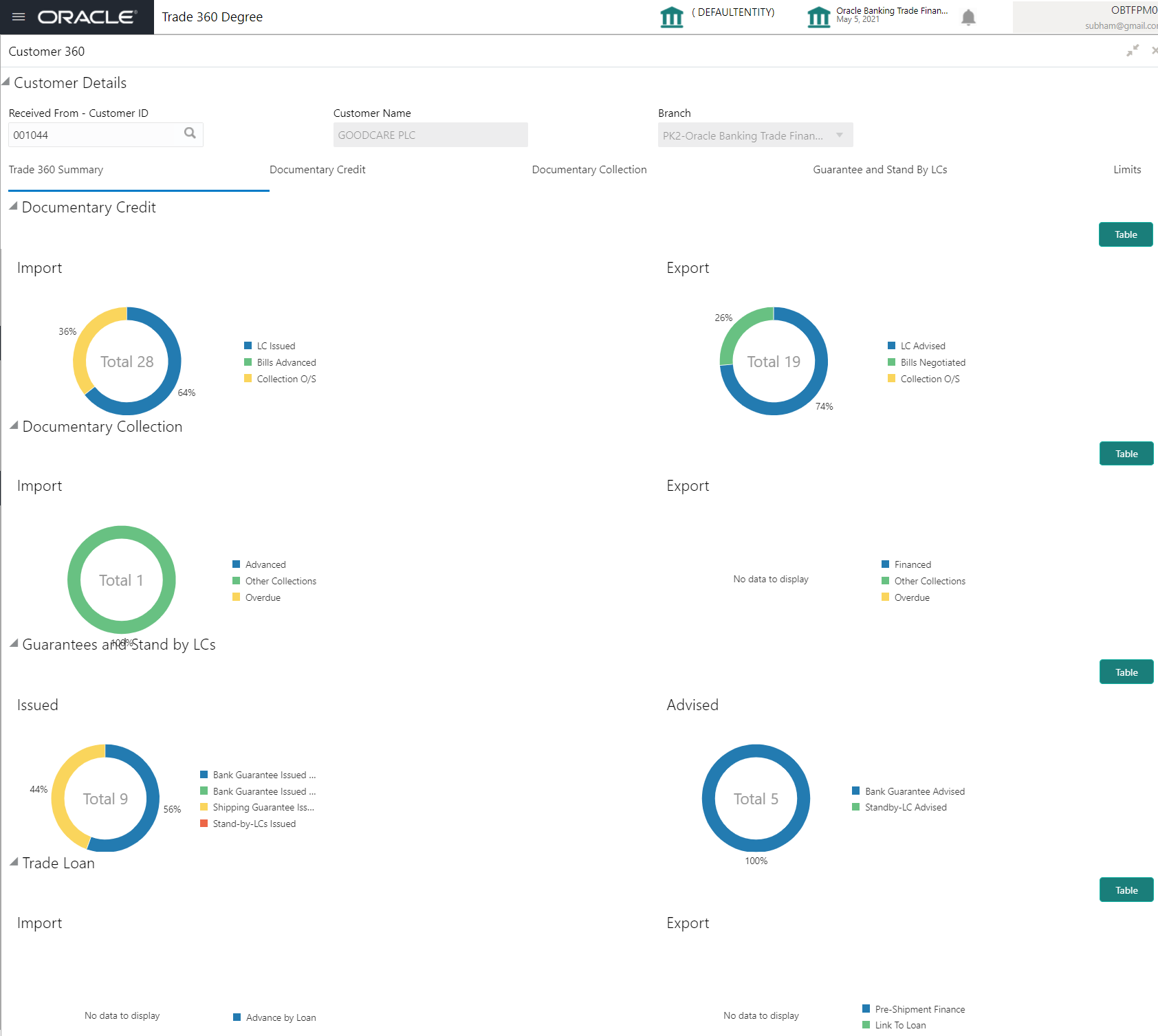The image size is (1158, 1036).
Task: Click the Issued guarantees donut chart Total 9
Action: click(105, 799)
